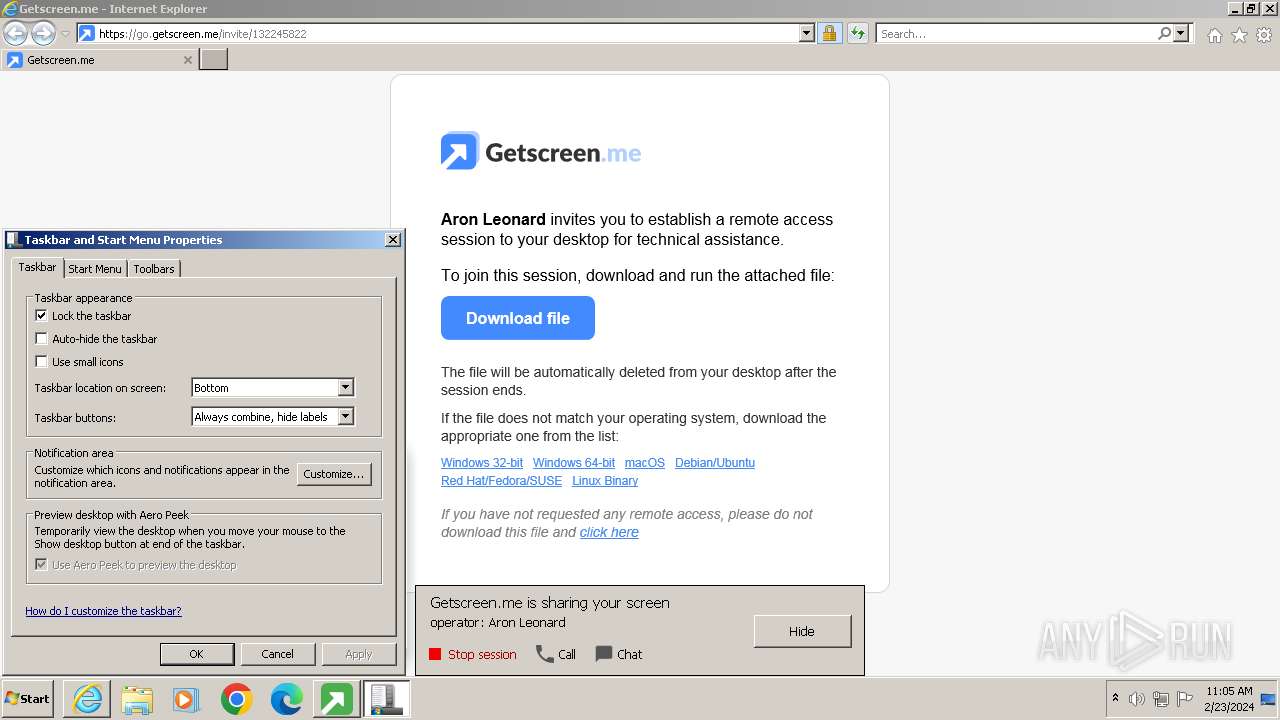
Task: Launch Google Chrome from the taskbar
Action: click(x=236, y=699)
